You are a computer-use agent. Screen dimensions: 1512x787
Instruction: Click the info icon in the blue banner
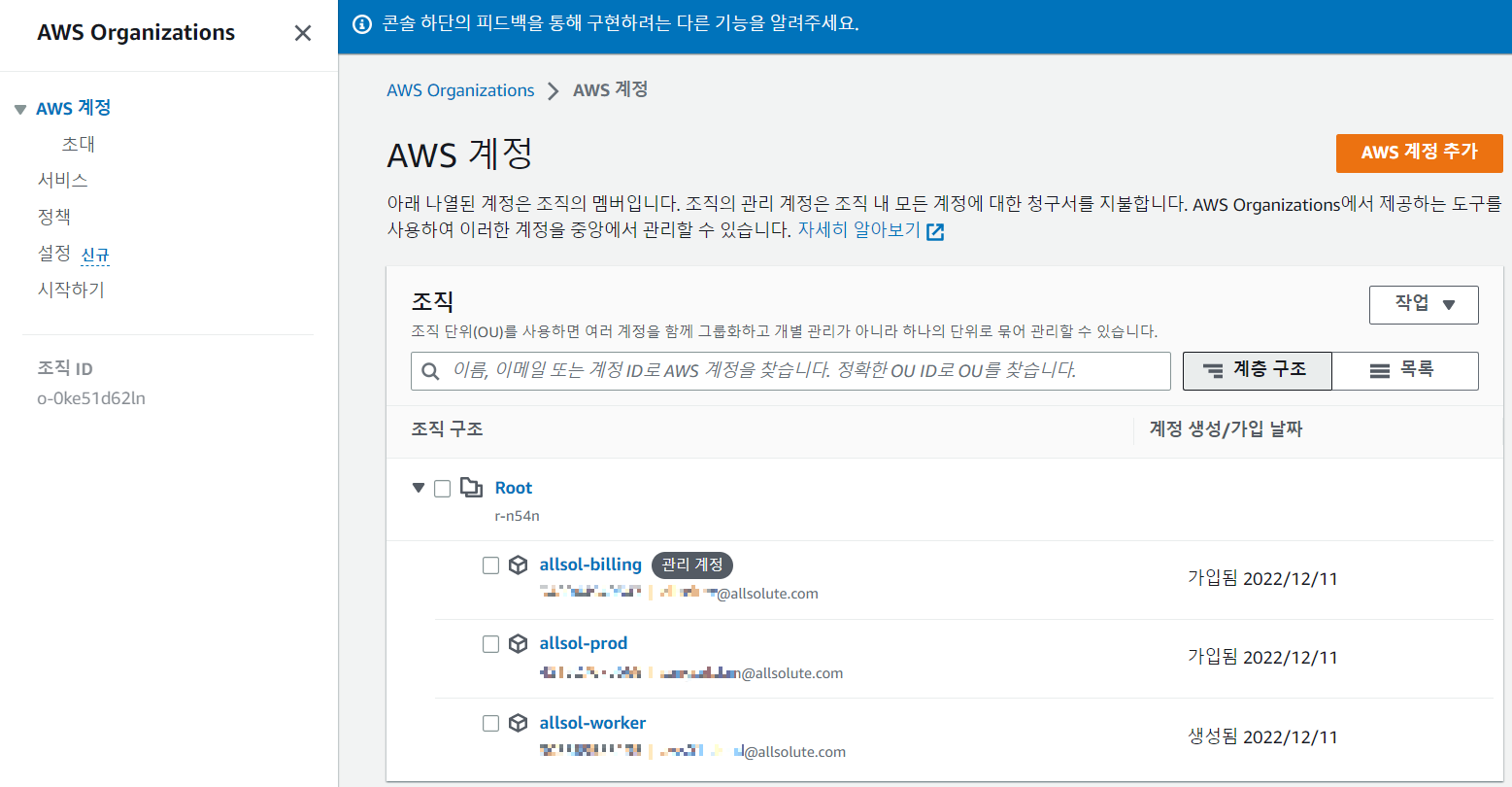[361, 23]
